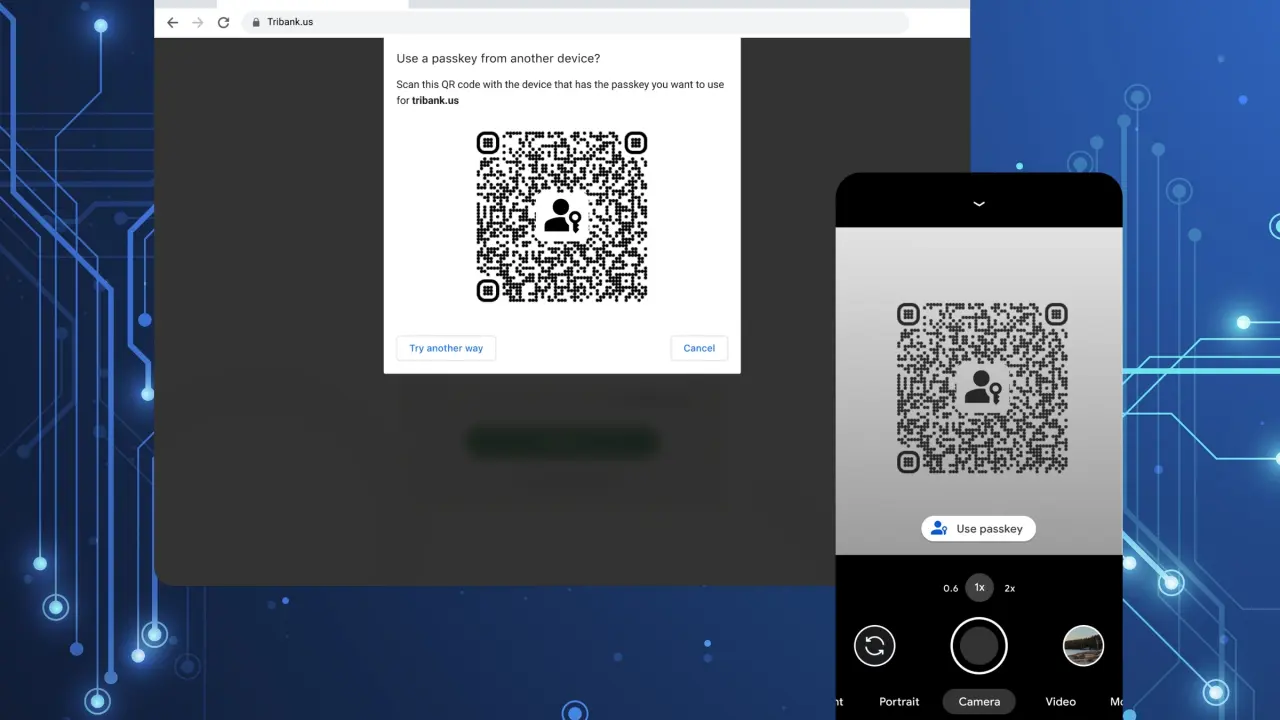Reload the Tribank.us page
This screenshot has width=1280, height=720.
coord(223,22)
